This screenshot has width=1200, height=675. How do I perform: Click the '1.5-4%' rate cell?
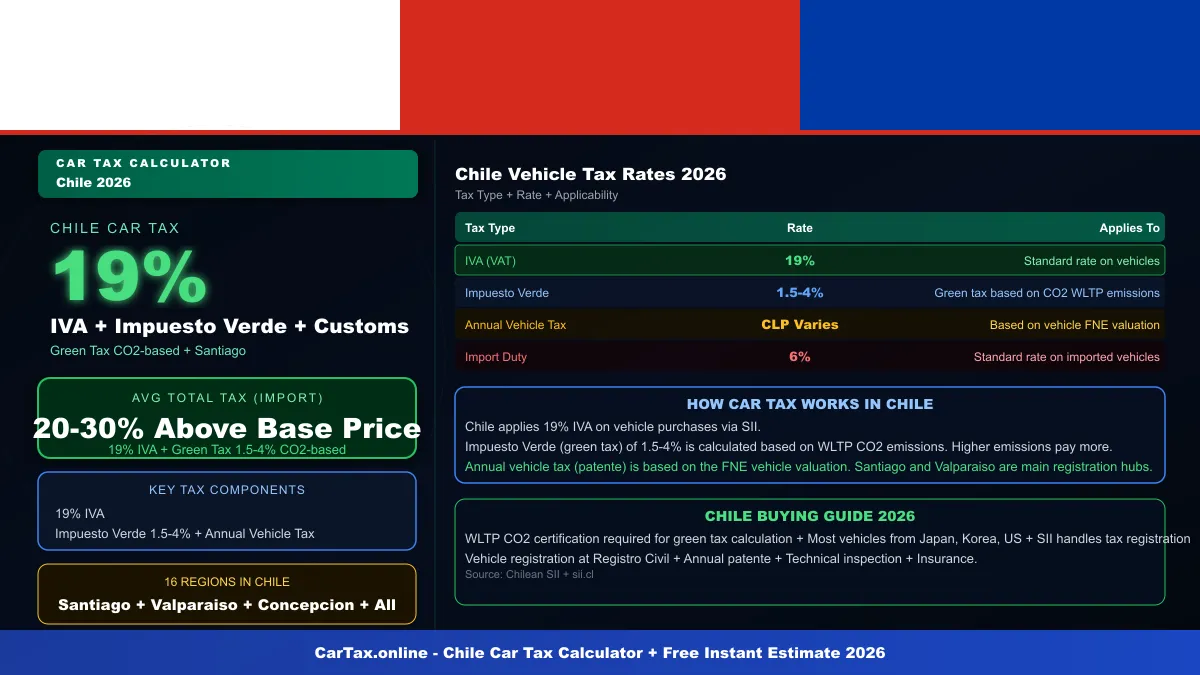coord(800,293)
